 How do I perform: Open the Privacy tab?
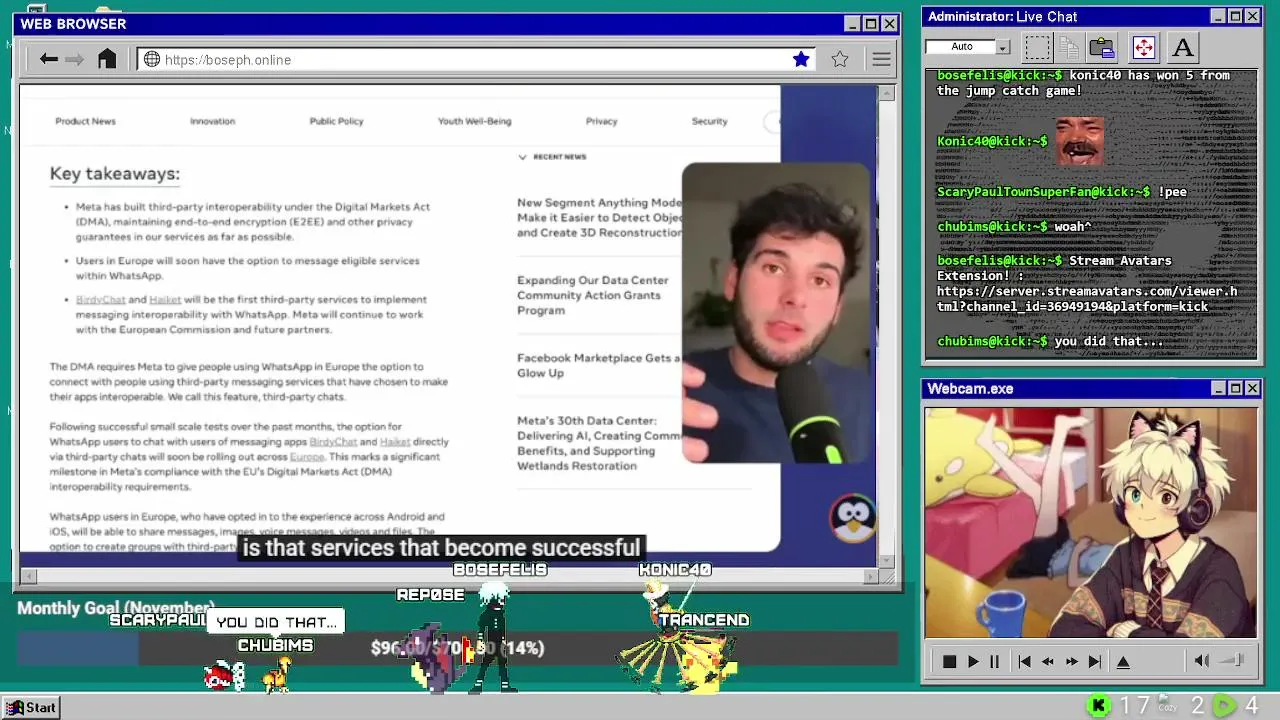coord(601,121)
